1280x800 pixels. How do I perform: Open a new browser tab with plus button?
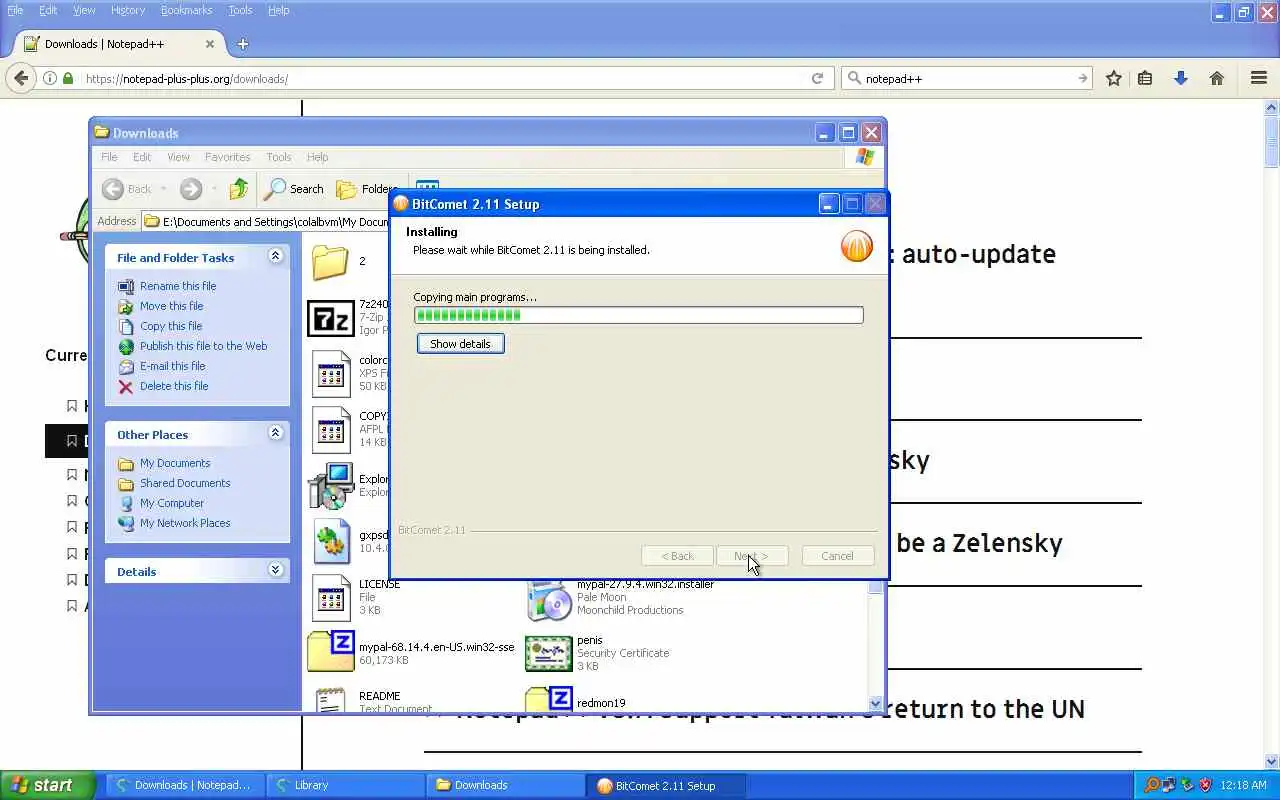coord(243,44)
